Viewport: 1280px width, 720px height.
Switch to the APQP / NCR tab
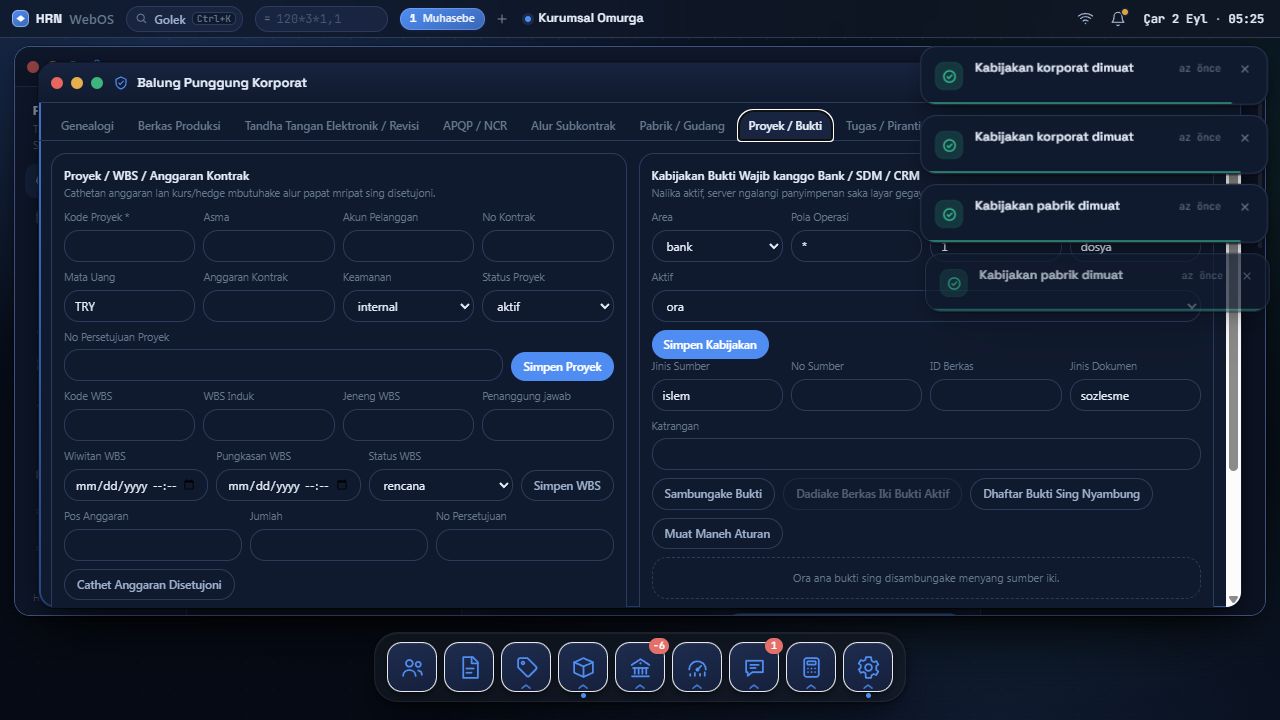point(475,126)
